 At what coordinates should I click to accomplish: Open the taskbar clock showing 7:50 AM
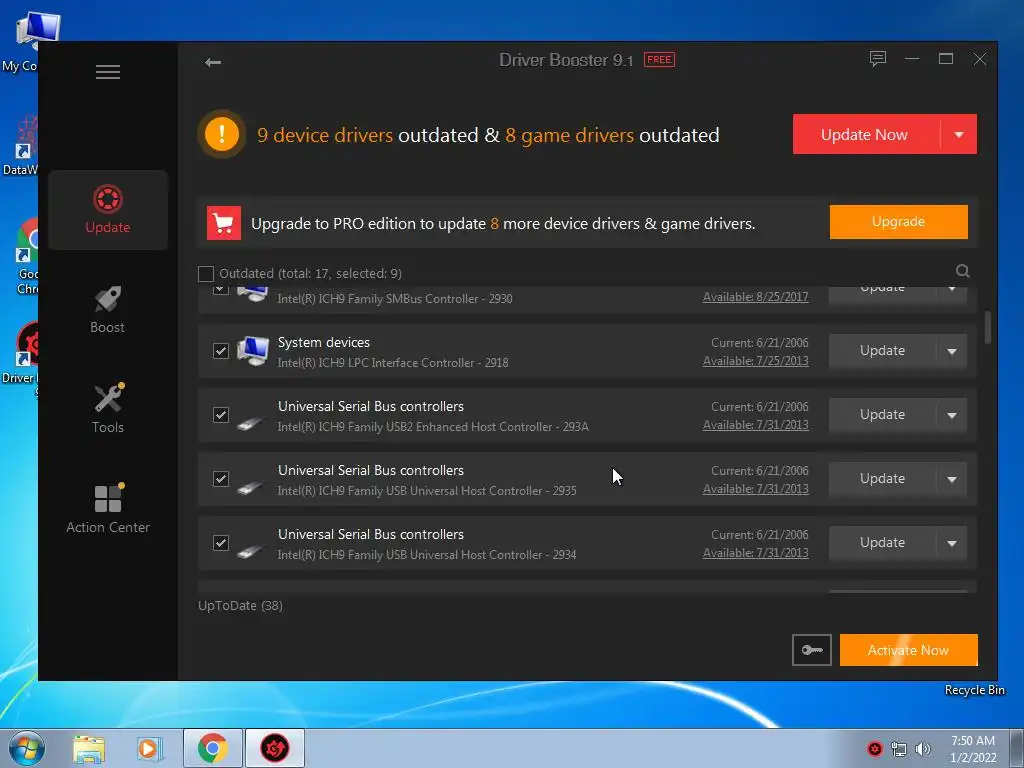pyautogui.click(x=973, y=748)
